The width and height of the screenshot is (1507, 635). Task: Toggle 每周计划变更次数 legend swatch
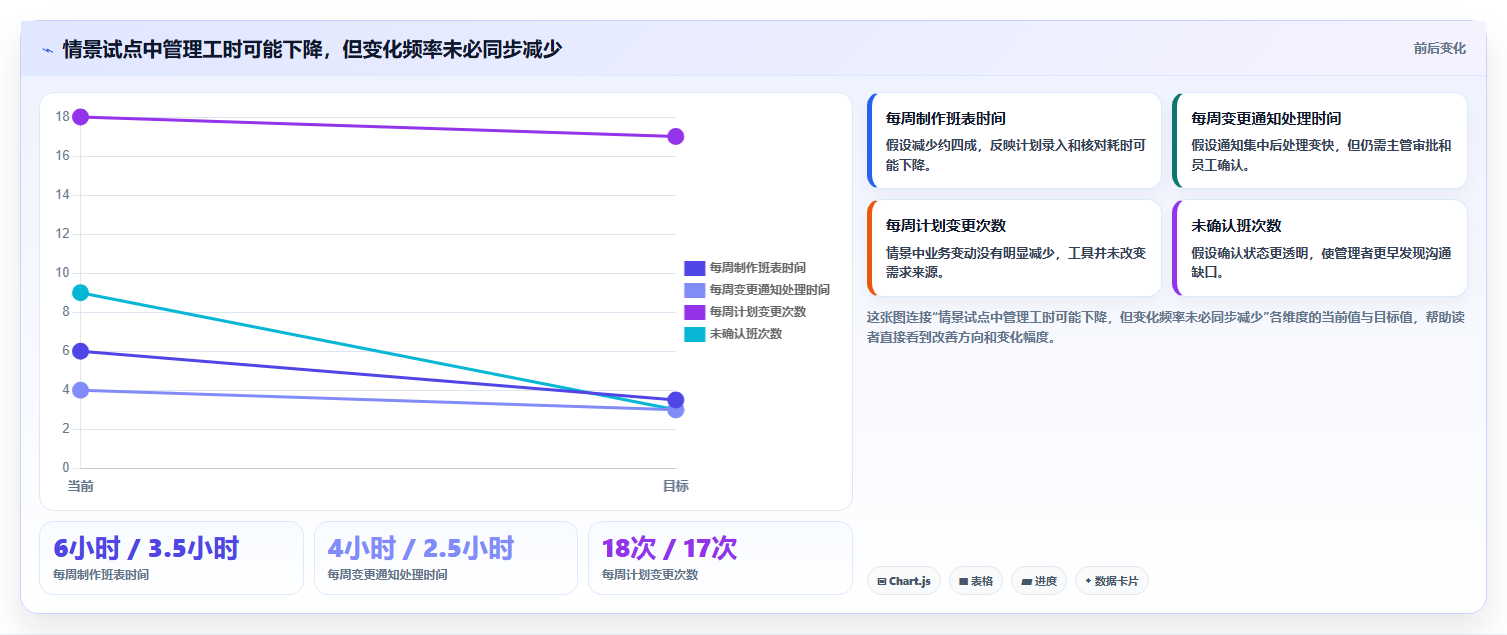pyautogui.click(x=694, y=312)
